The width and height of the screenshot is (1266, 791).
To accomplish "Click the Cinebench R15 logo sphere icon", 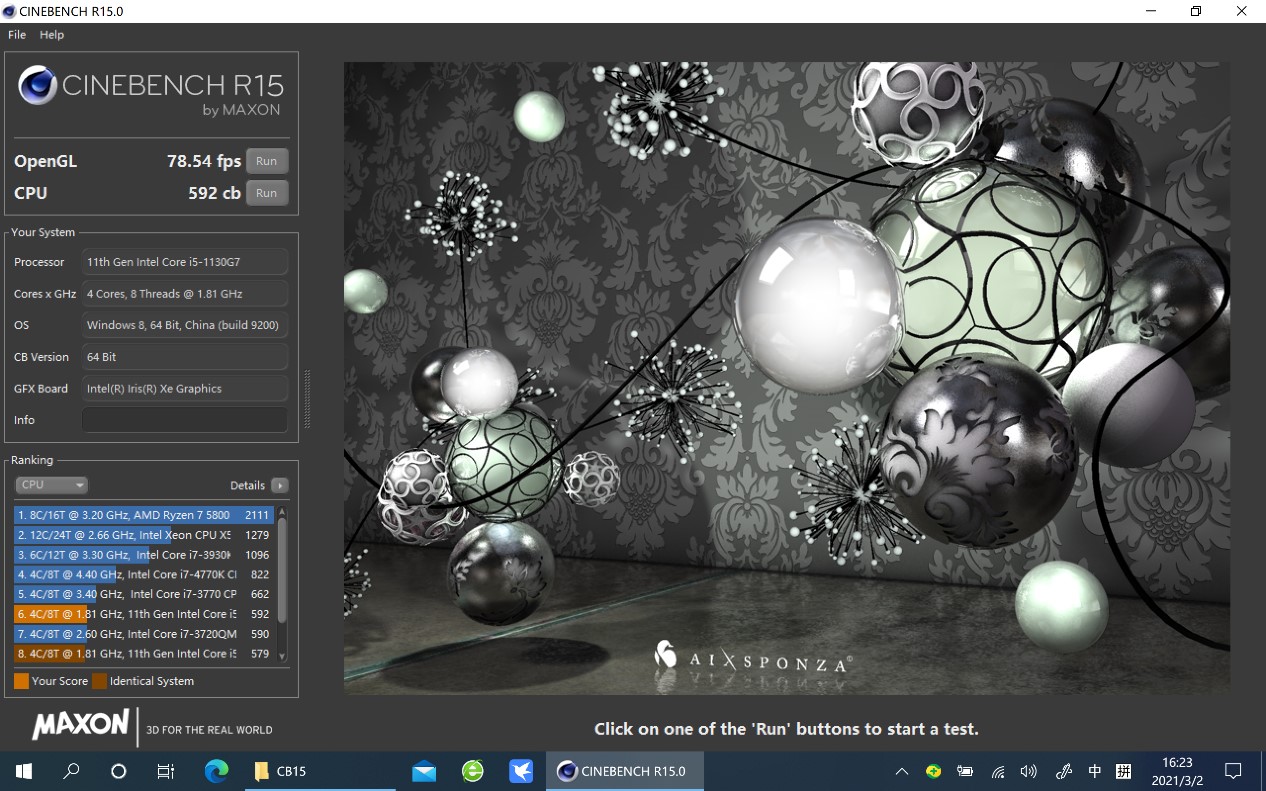I will click(x=37, y=86).
